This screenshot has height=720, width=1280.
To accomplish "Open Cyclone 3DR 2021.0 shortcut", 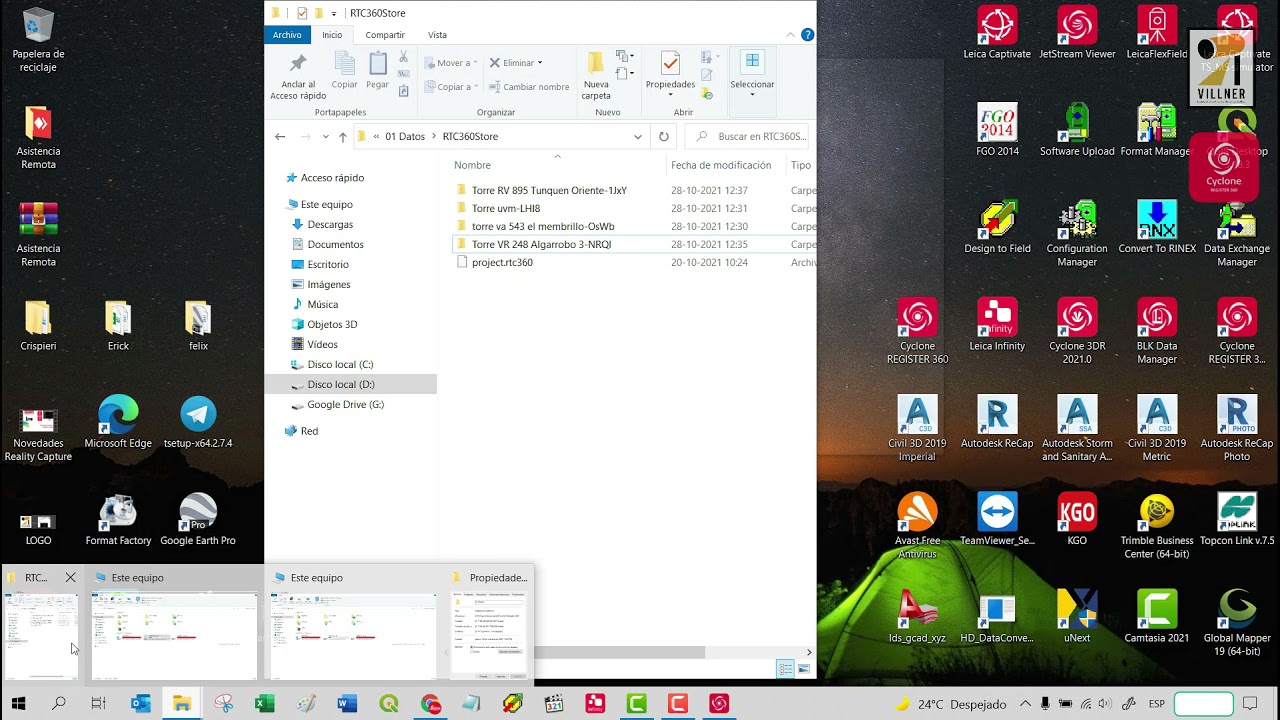I will point(1077,331).
